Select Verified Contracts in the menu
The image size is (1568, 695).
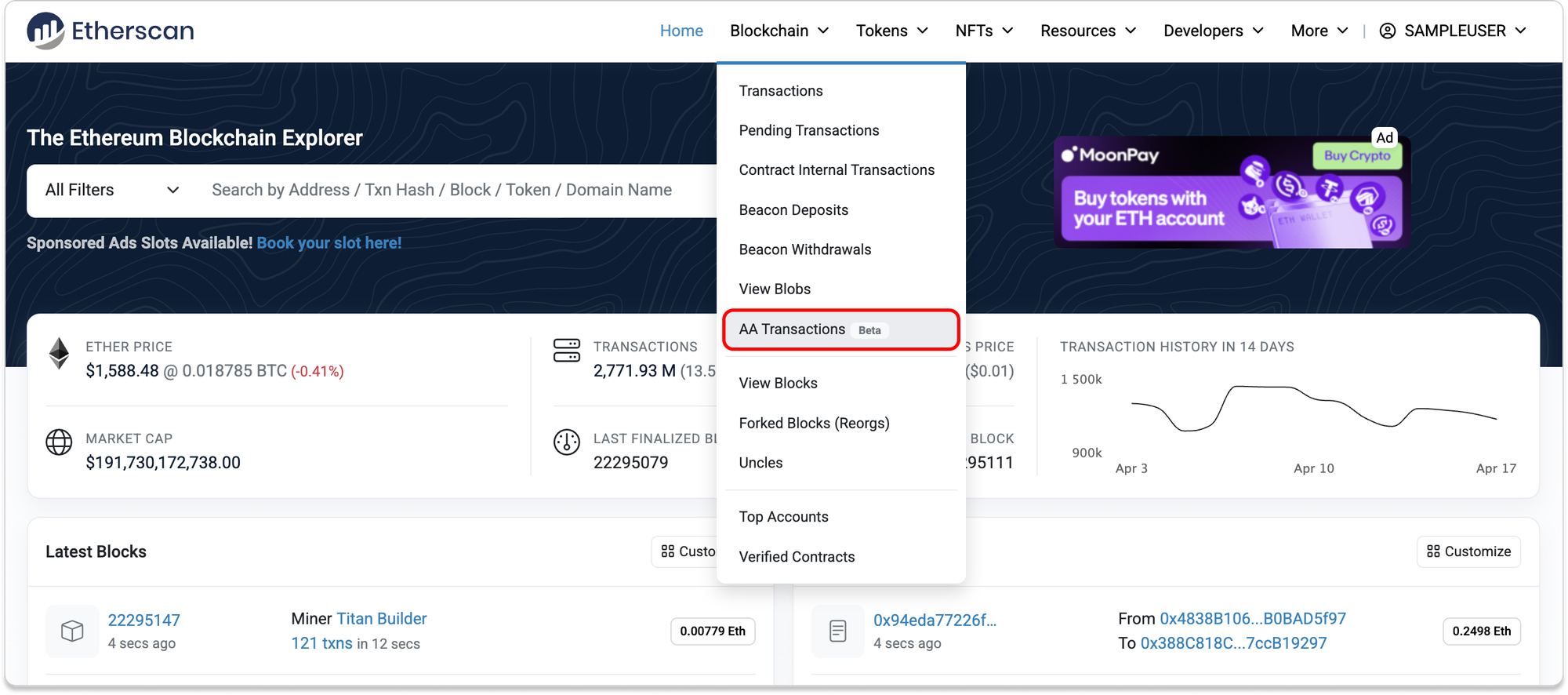[x=797, y=557]
